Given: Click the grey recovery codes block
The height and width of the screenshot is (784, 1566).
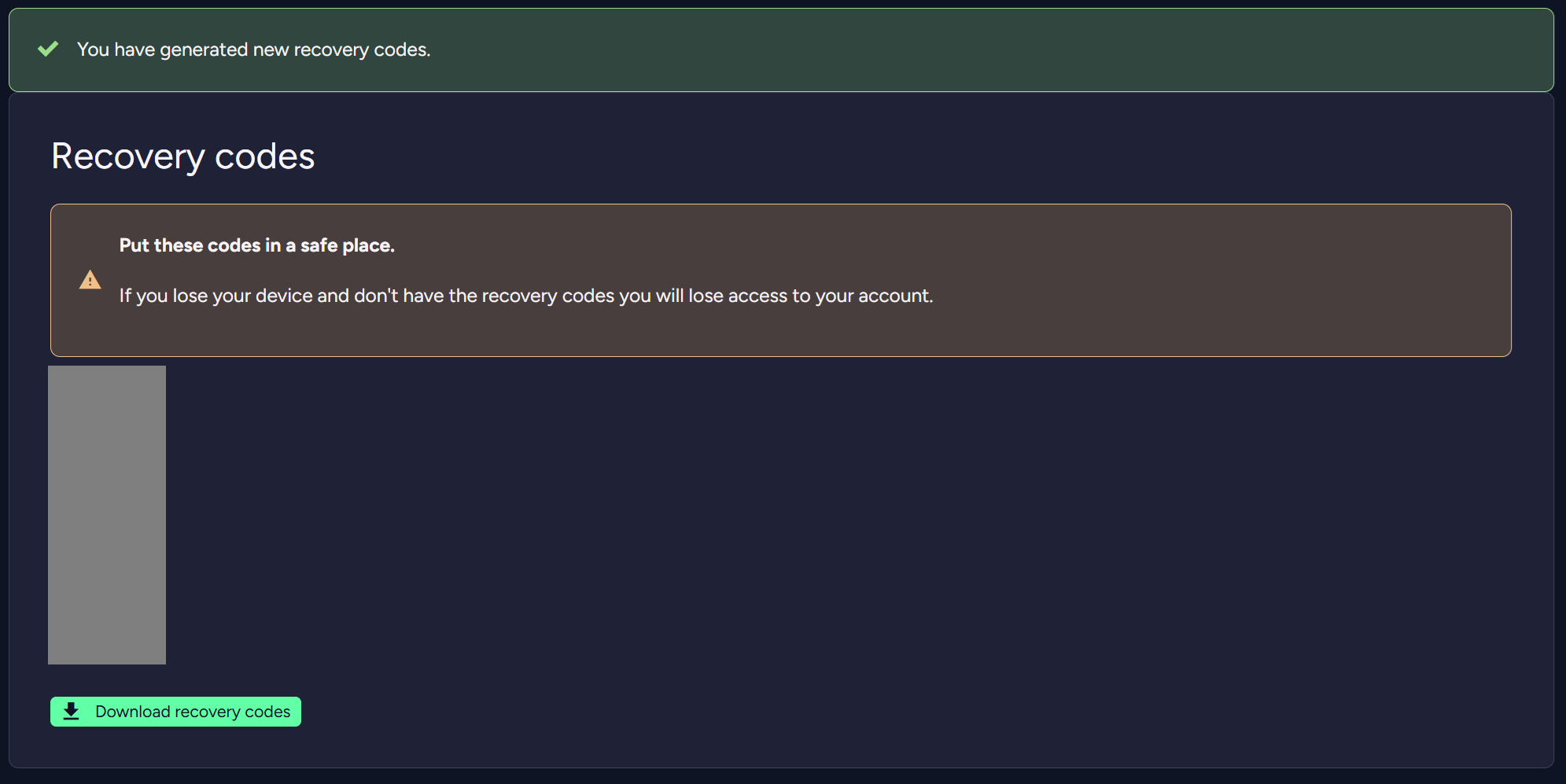Looking at the screenshot, I should point(107,514).
